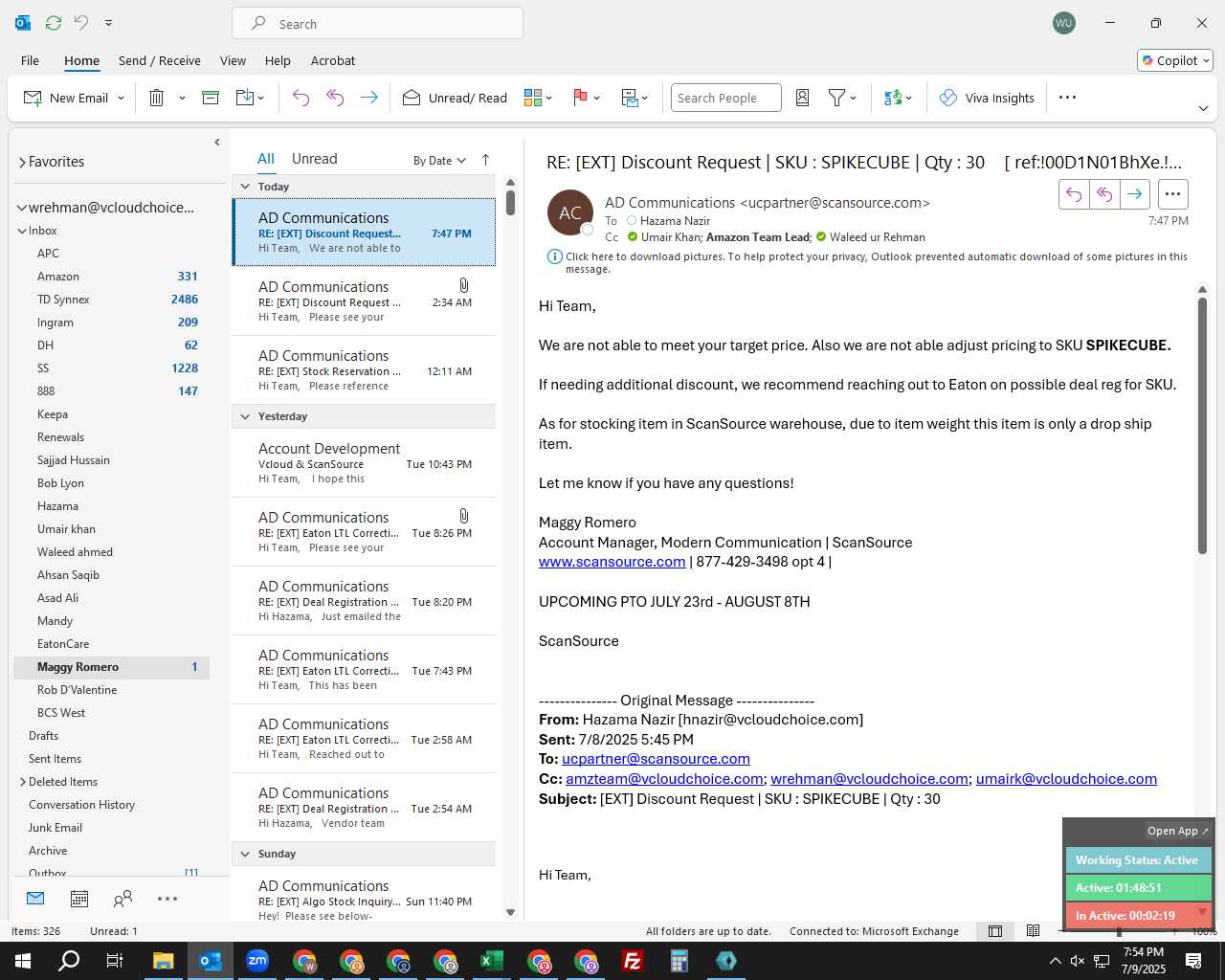Open the Address Book icon
This screenshot has height=980, width=1225.
pyautogui.click(x=803, y=98)
